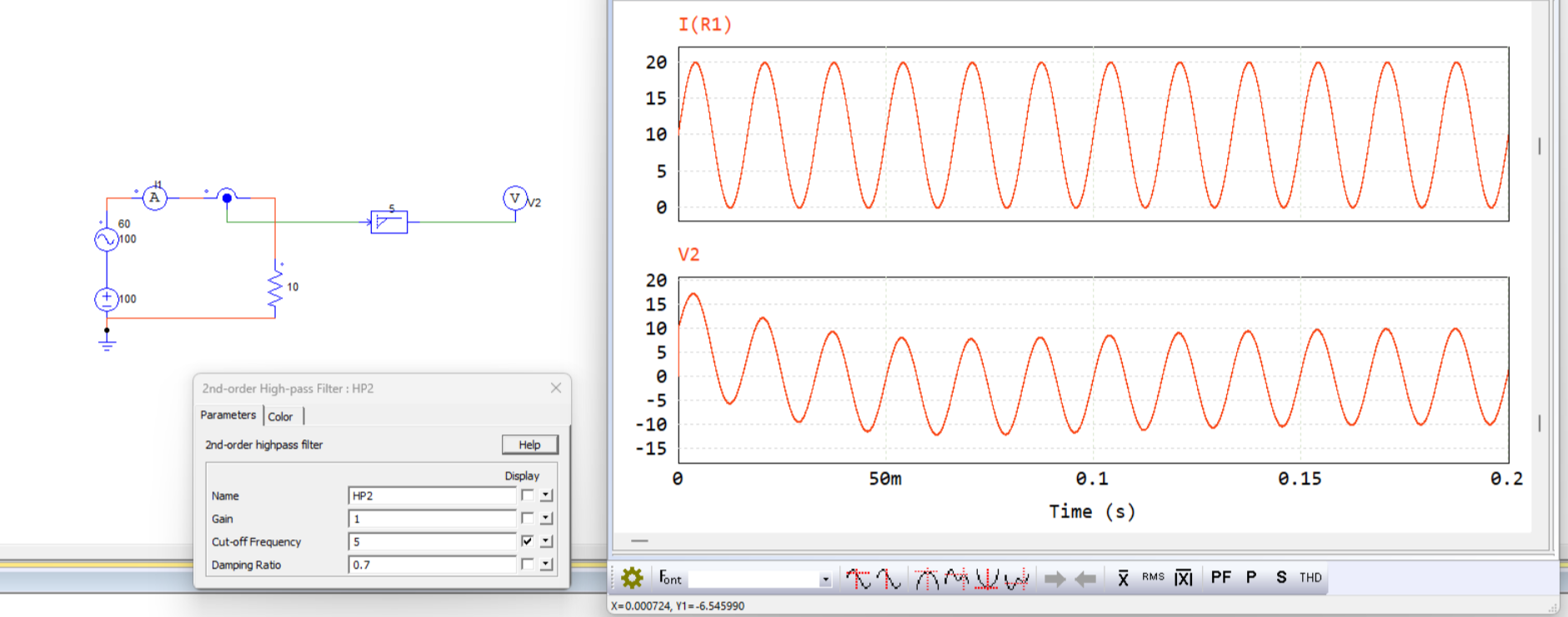The height and width of the screenshot is (617, 1568).
Task: Select the voltage sensor with blue dot
Action: tap(227, 197)
